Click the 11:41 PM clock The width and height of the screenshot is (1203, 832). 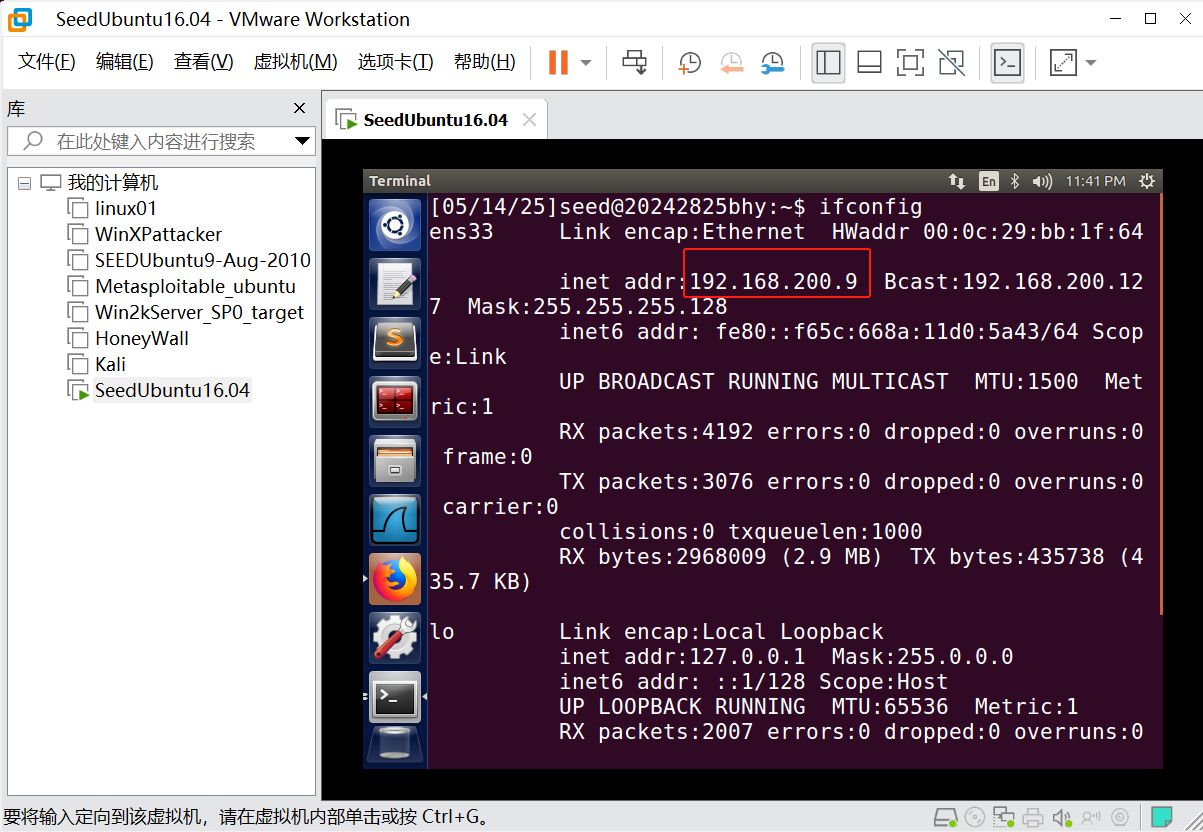click(1095, 181)
